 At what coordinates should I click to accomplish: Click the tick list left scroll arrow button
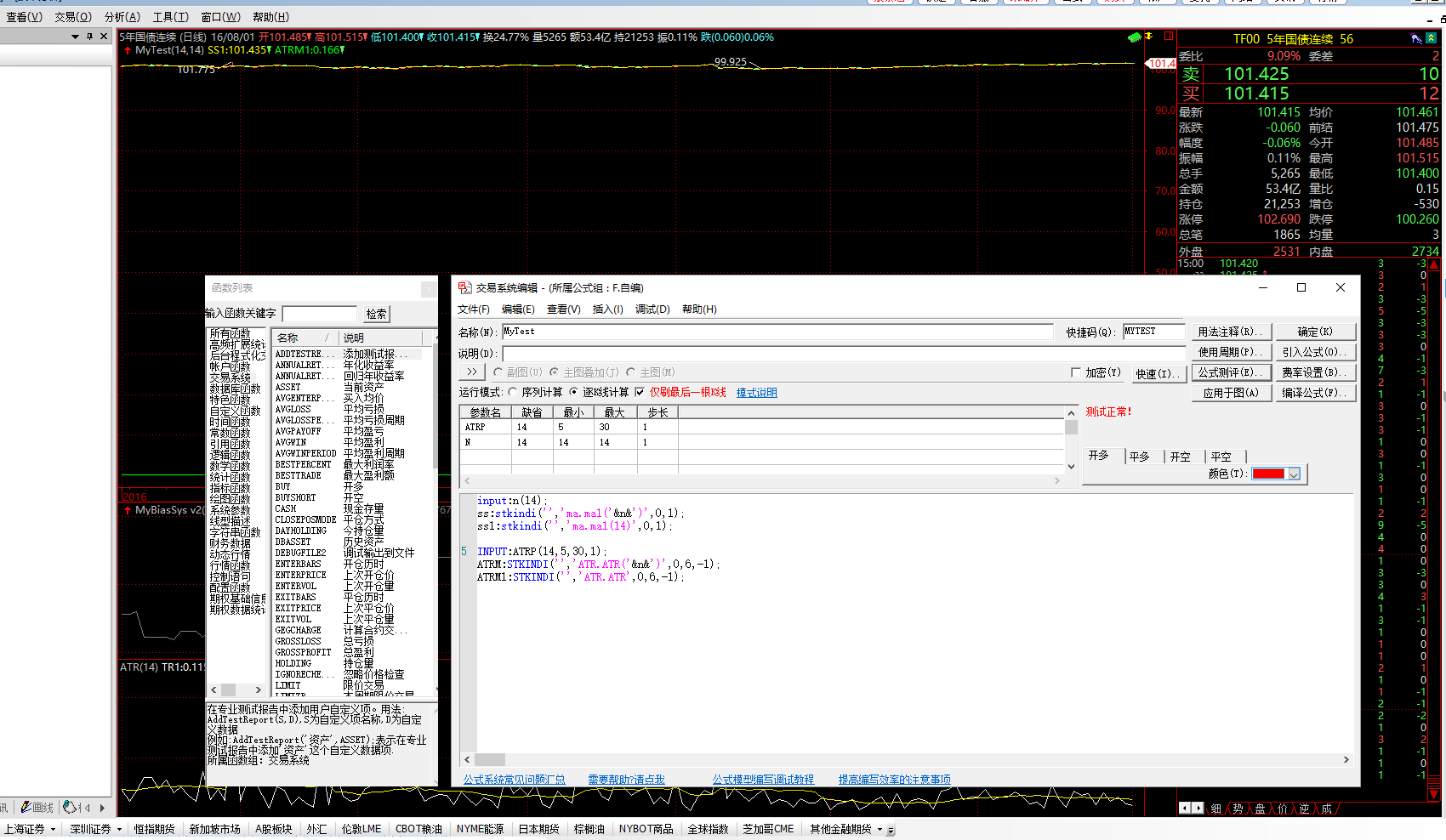click(1183, 809)
